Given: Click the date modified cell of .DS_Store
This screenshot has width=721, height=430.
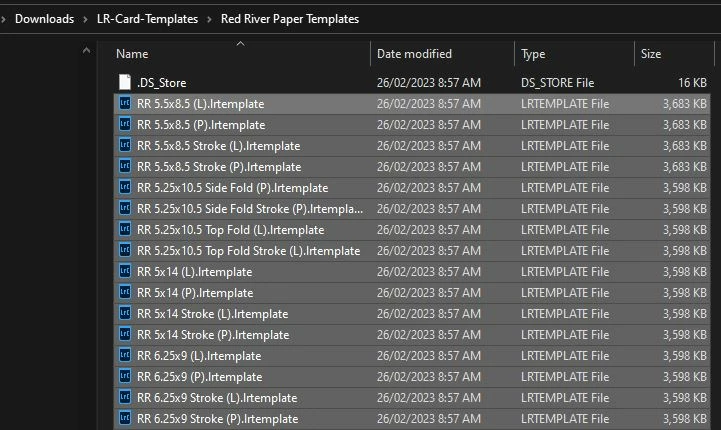Looking at the screenshot, I should 429,83.
